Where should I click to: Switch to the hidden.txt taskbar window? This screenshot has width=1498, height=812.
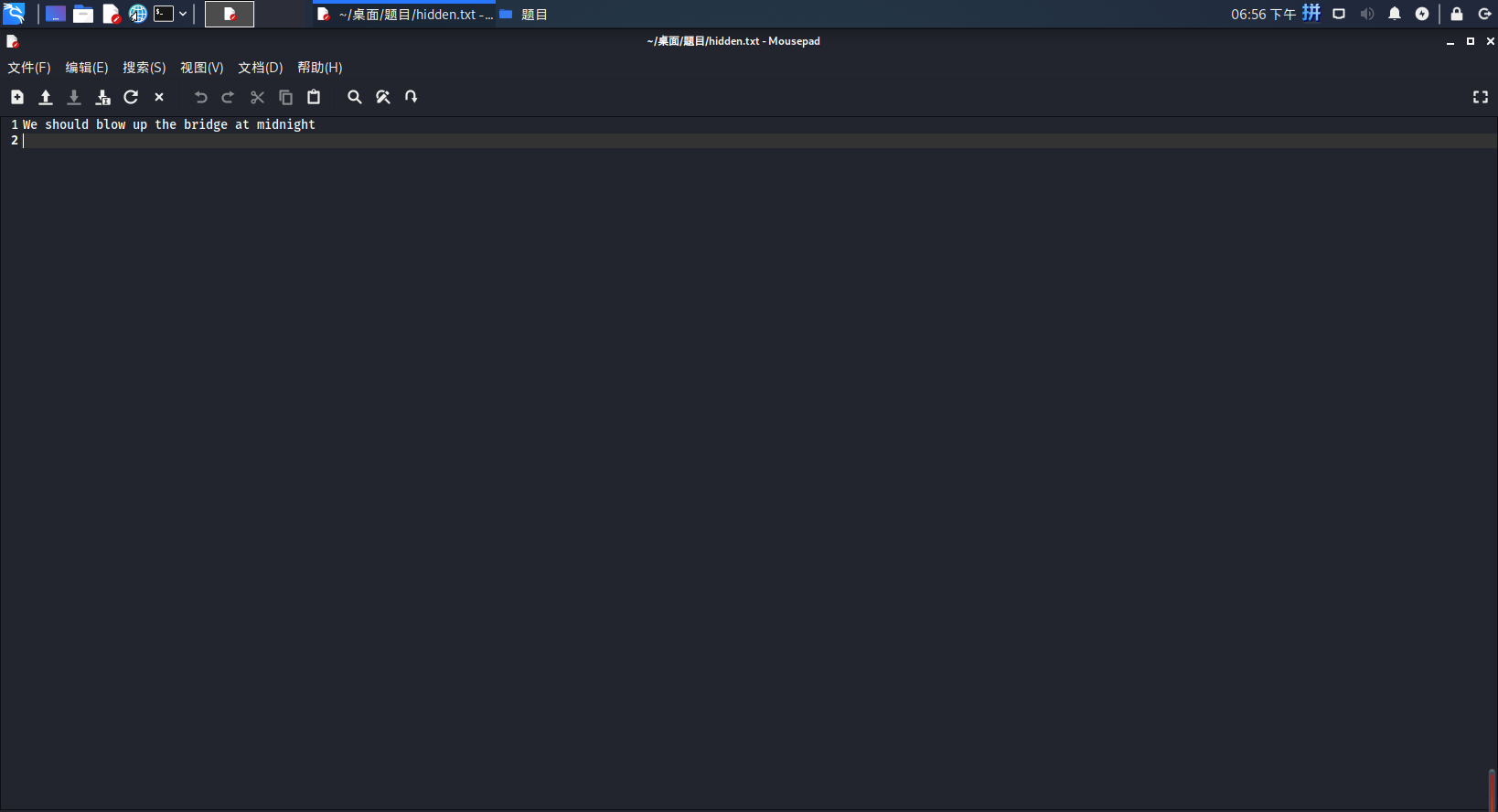(404, 15)
